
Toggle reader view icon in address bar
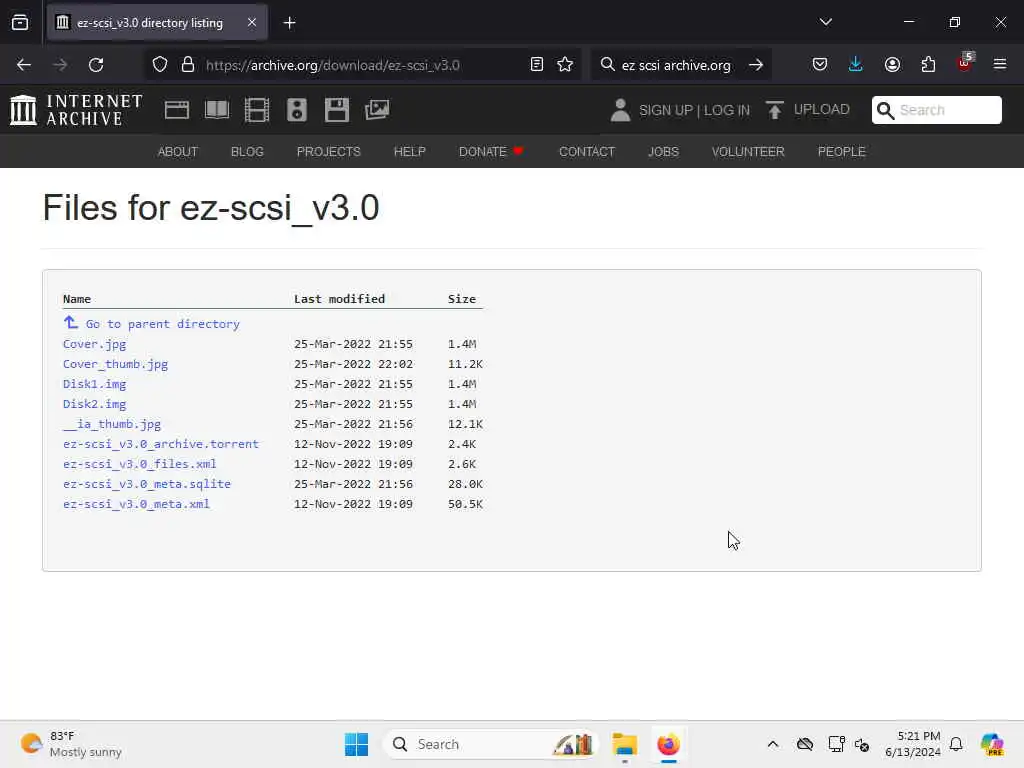537,65
